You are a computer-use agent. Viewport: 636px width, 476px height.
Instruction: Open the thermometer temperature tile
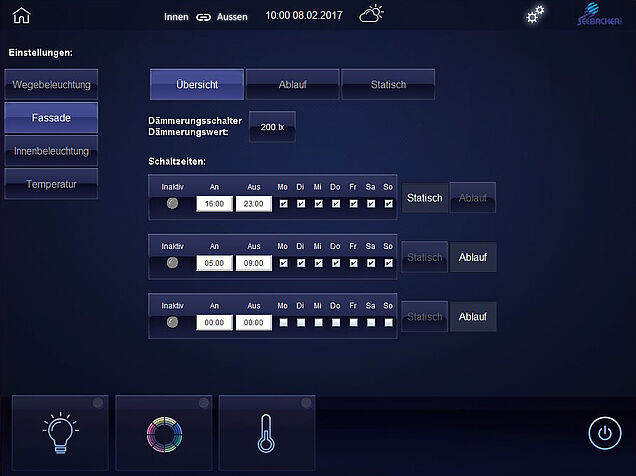pyautogui.click(x=267, y=432)
